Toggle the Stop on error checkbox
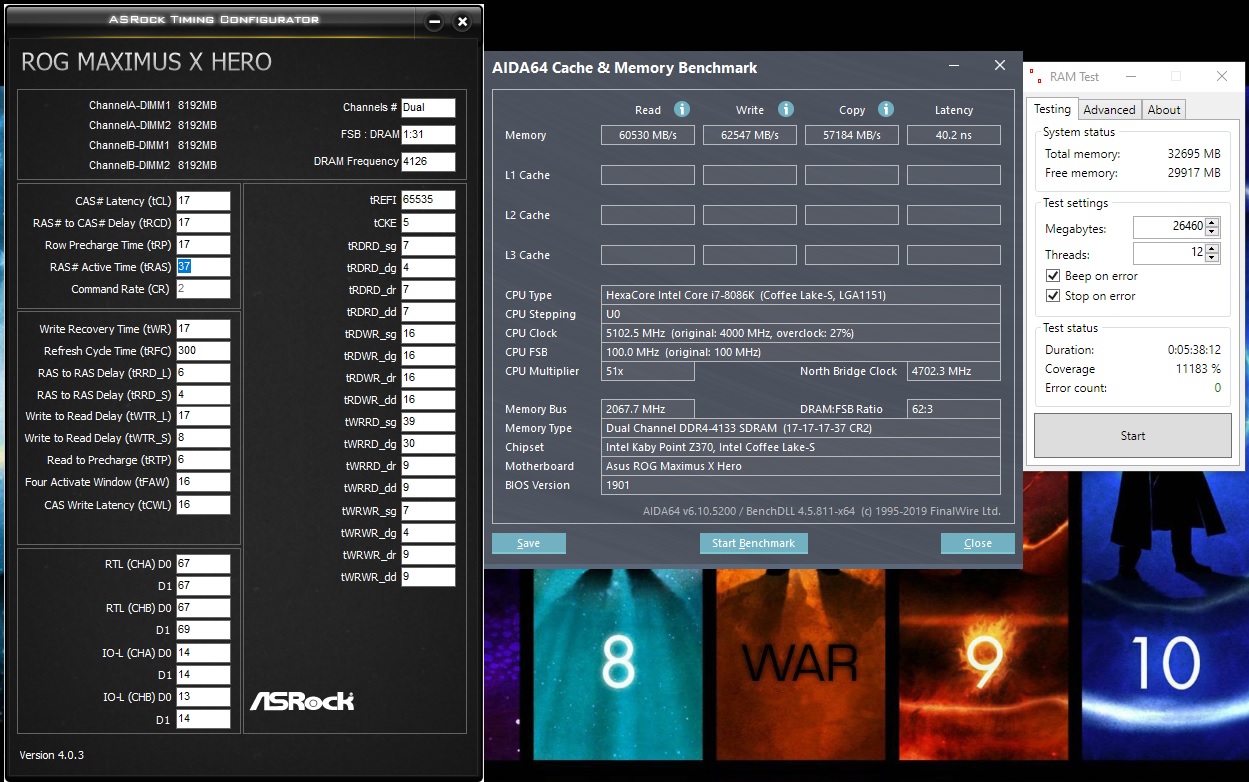 pos(1052,296)
